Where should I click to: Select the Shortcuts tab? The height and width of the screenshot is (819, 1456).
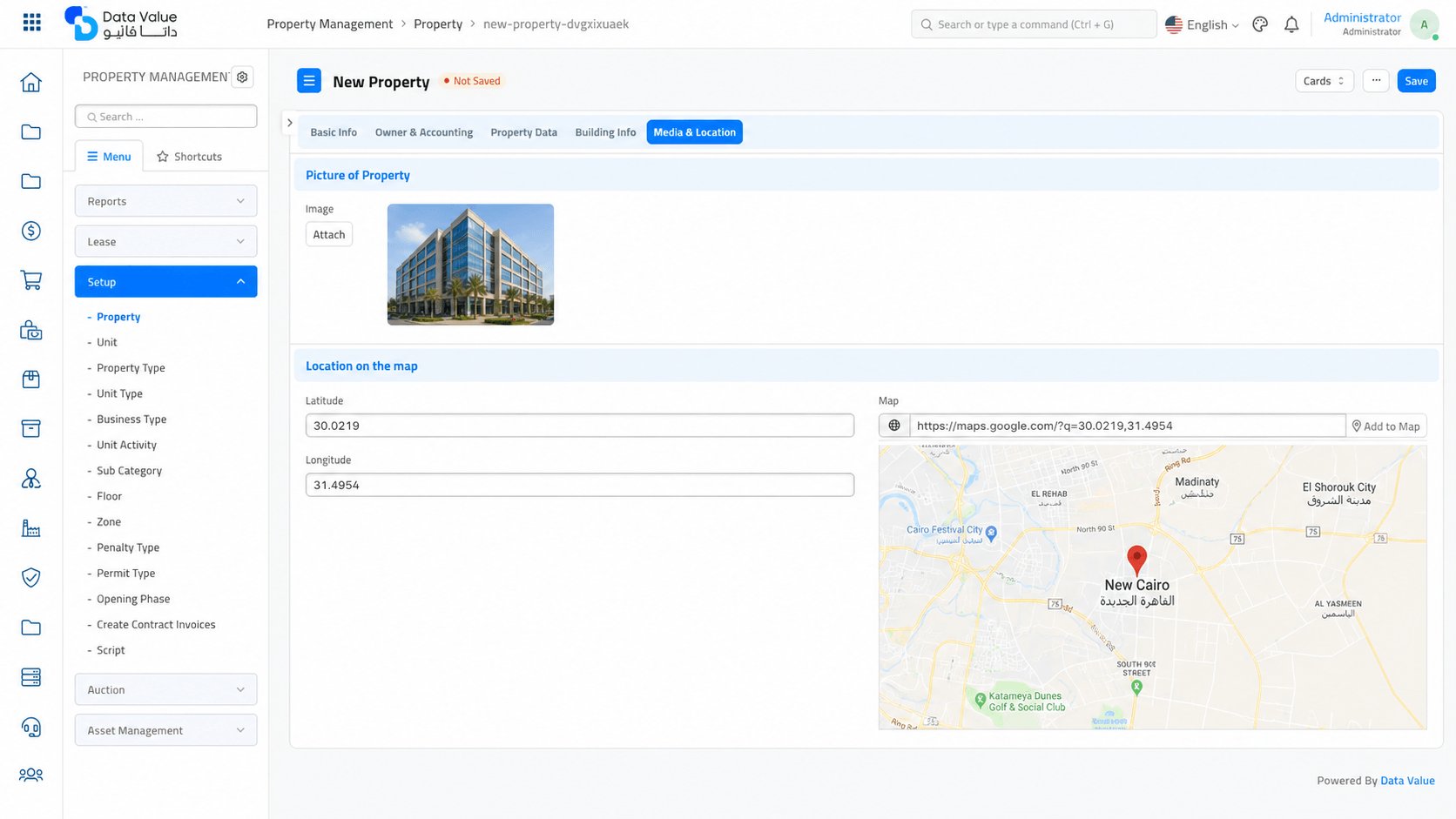(189, 157)
